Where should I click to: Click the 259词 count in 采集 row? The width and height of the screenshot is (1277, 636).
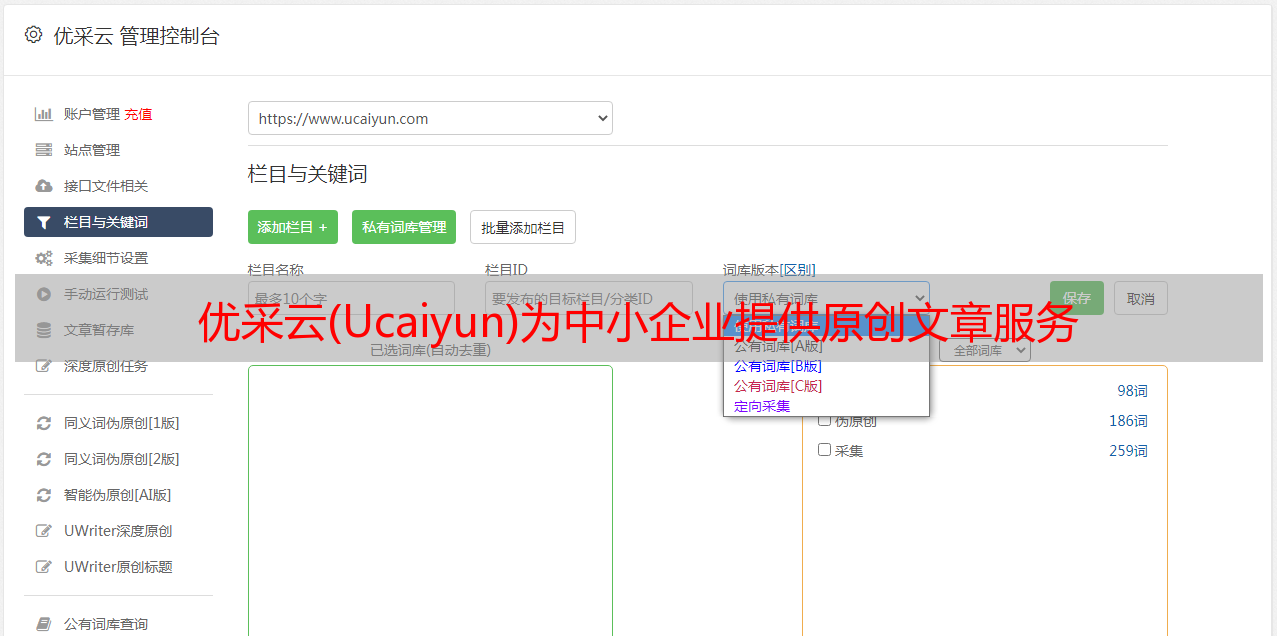1128,451
